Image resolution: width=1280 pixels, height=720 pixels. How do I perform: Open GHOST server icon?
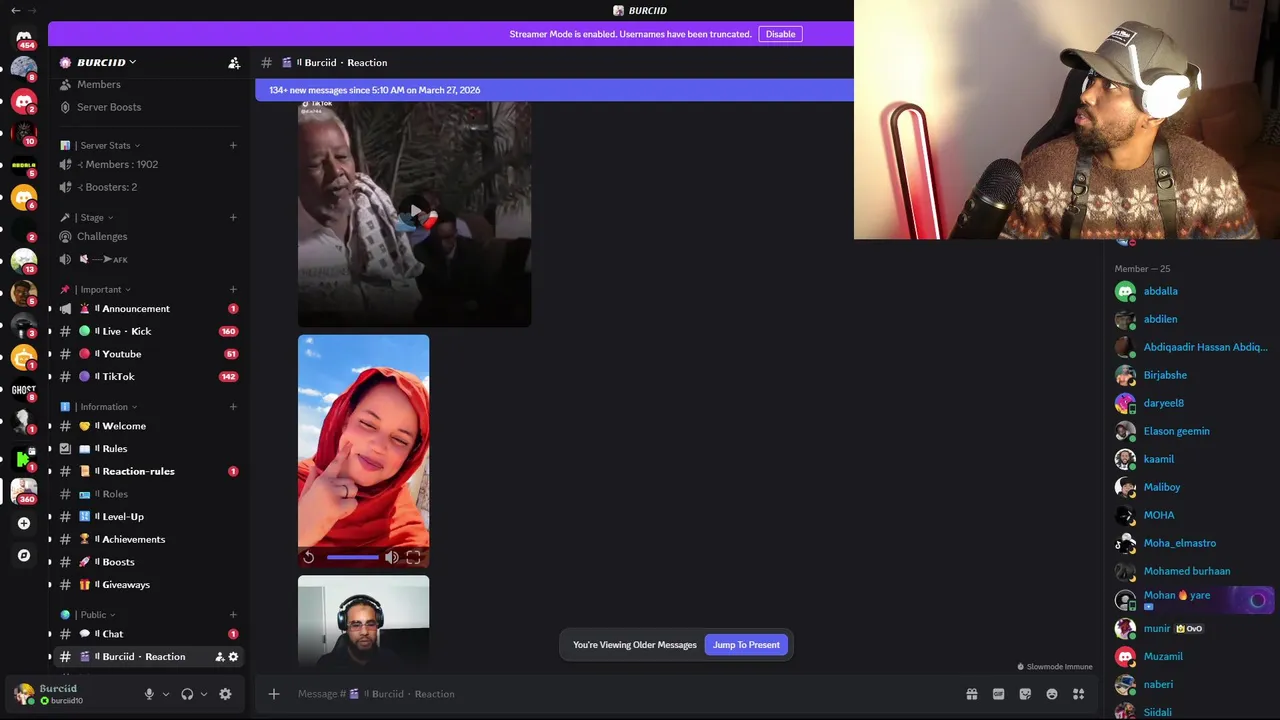click(24, 391)
